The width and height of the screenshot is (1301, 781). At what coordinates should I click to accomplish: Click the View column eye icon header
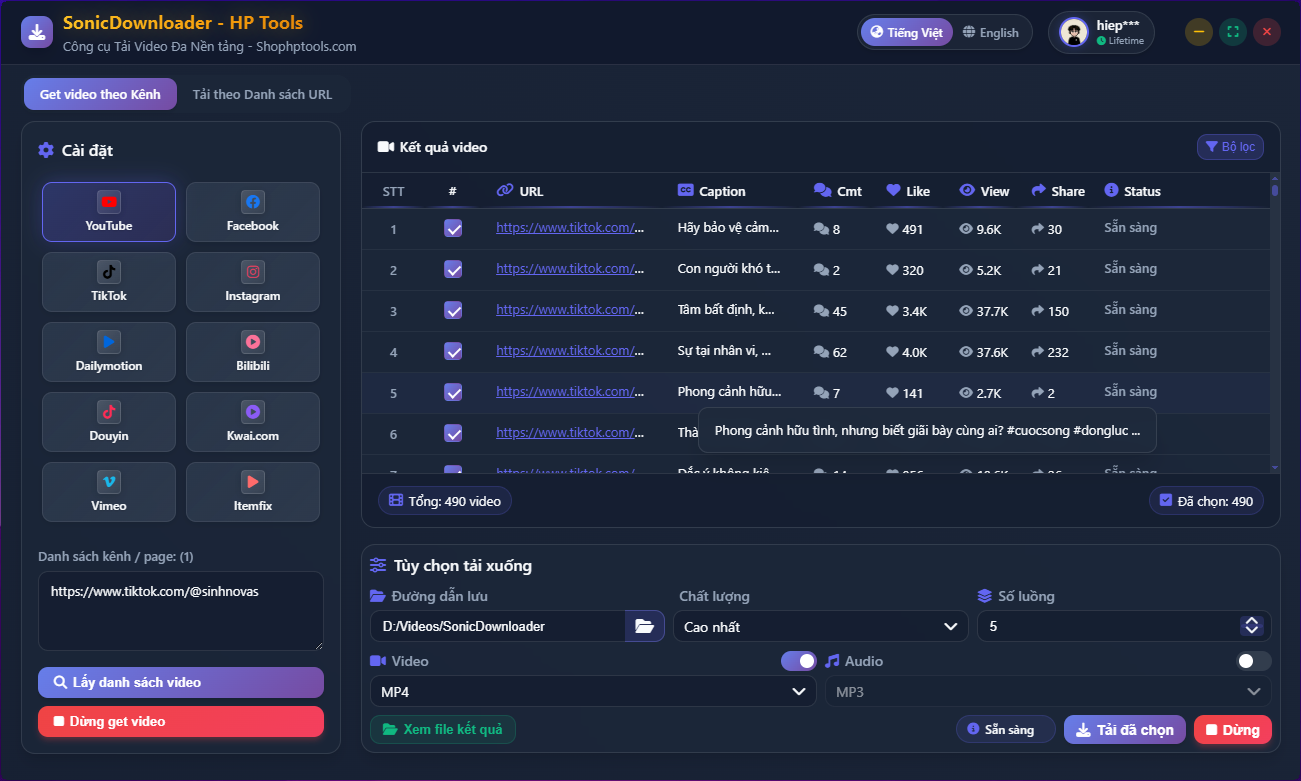tap(967, 191)
